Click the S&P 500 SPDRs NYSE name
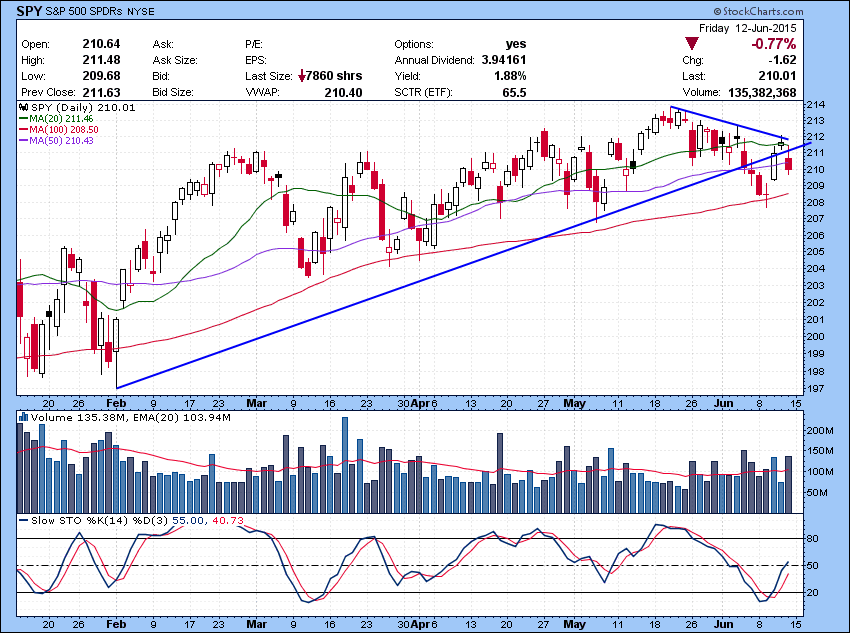 [x=100, y=11]
